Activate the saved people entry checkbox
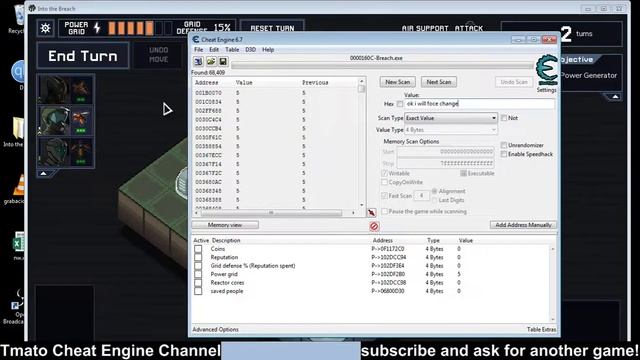This screenshot has height=360, width=640. (x=198, y=291)
